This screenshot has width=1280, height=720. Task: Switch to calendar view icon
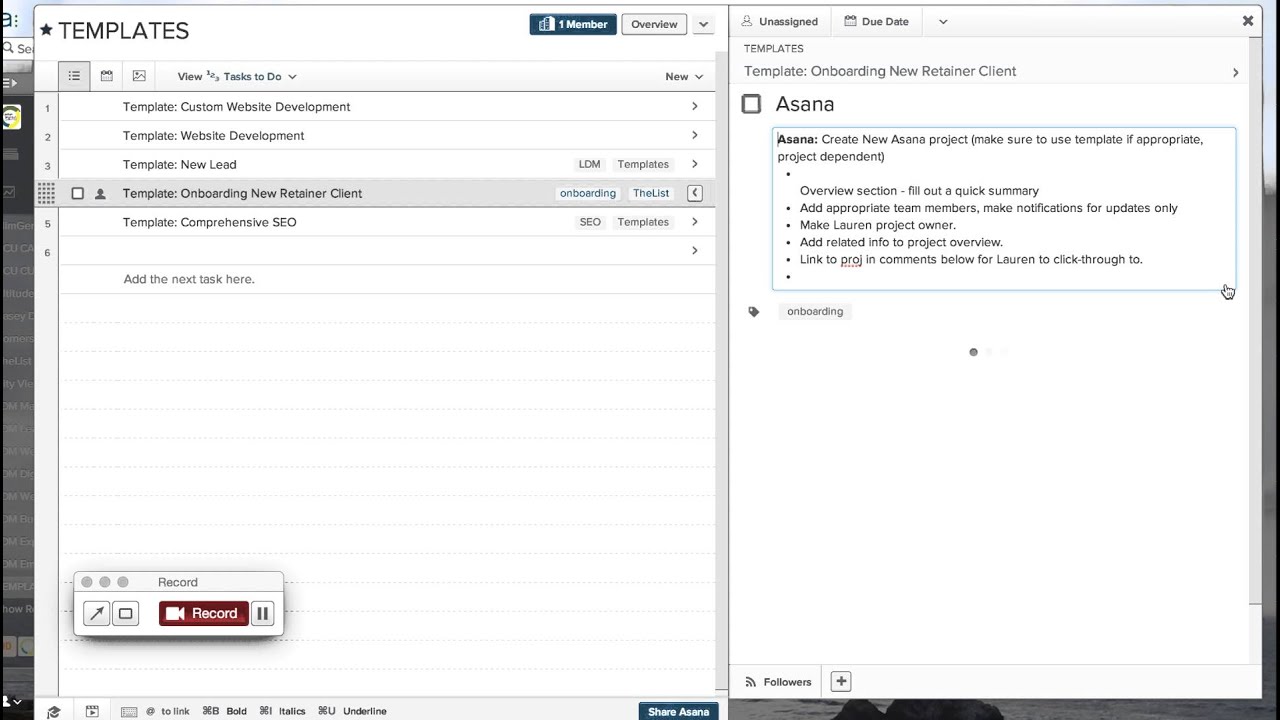coord(107,76)
